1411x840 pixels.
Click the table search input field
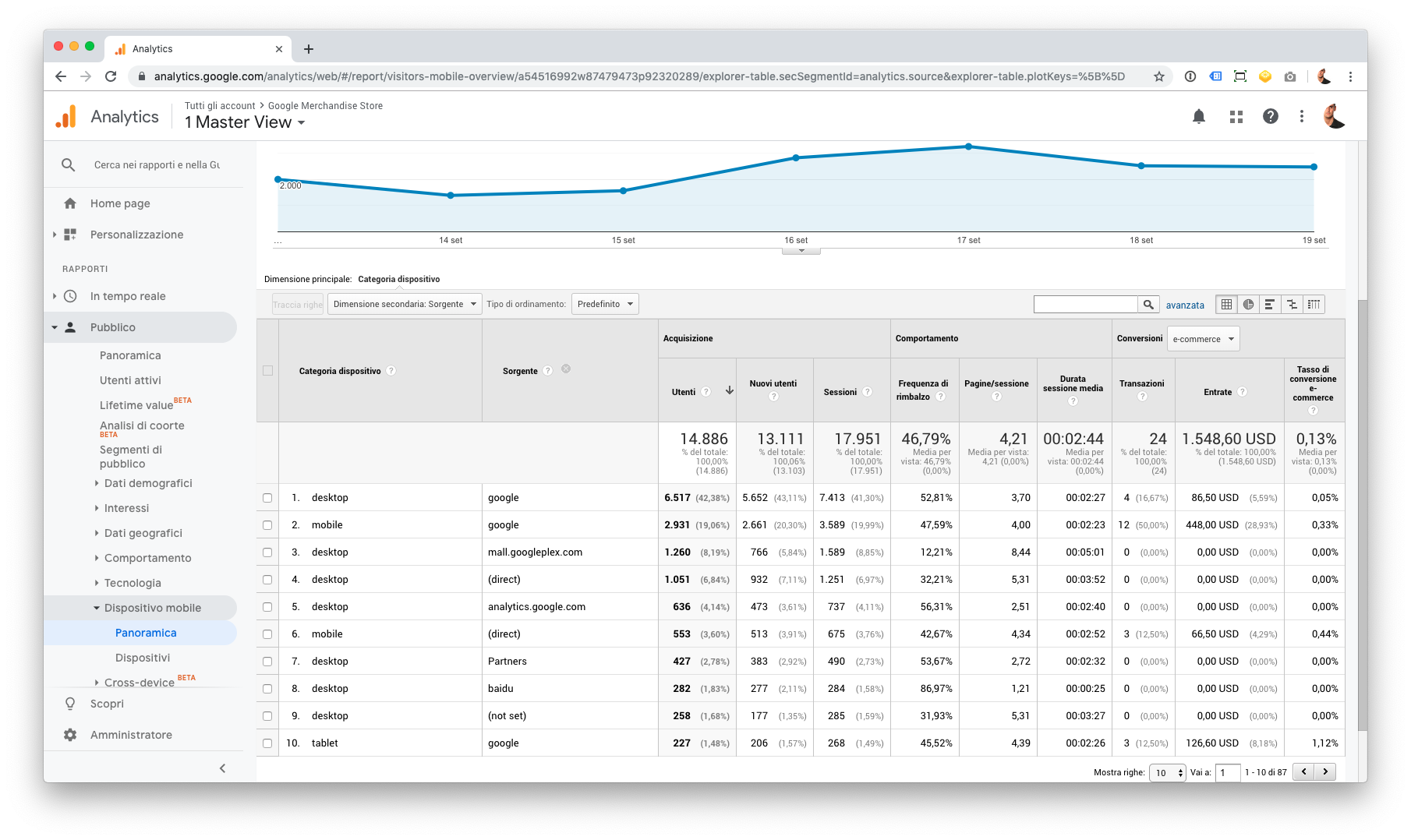coord(1085,305)
